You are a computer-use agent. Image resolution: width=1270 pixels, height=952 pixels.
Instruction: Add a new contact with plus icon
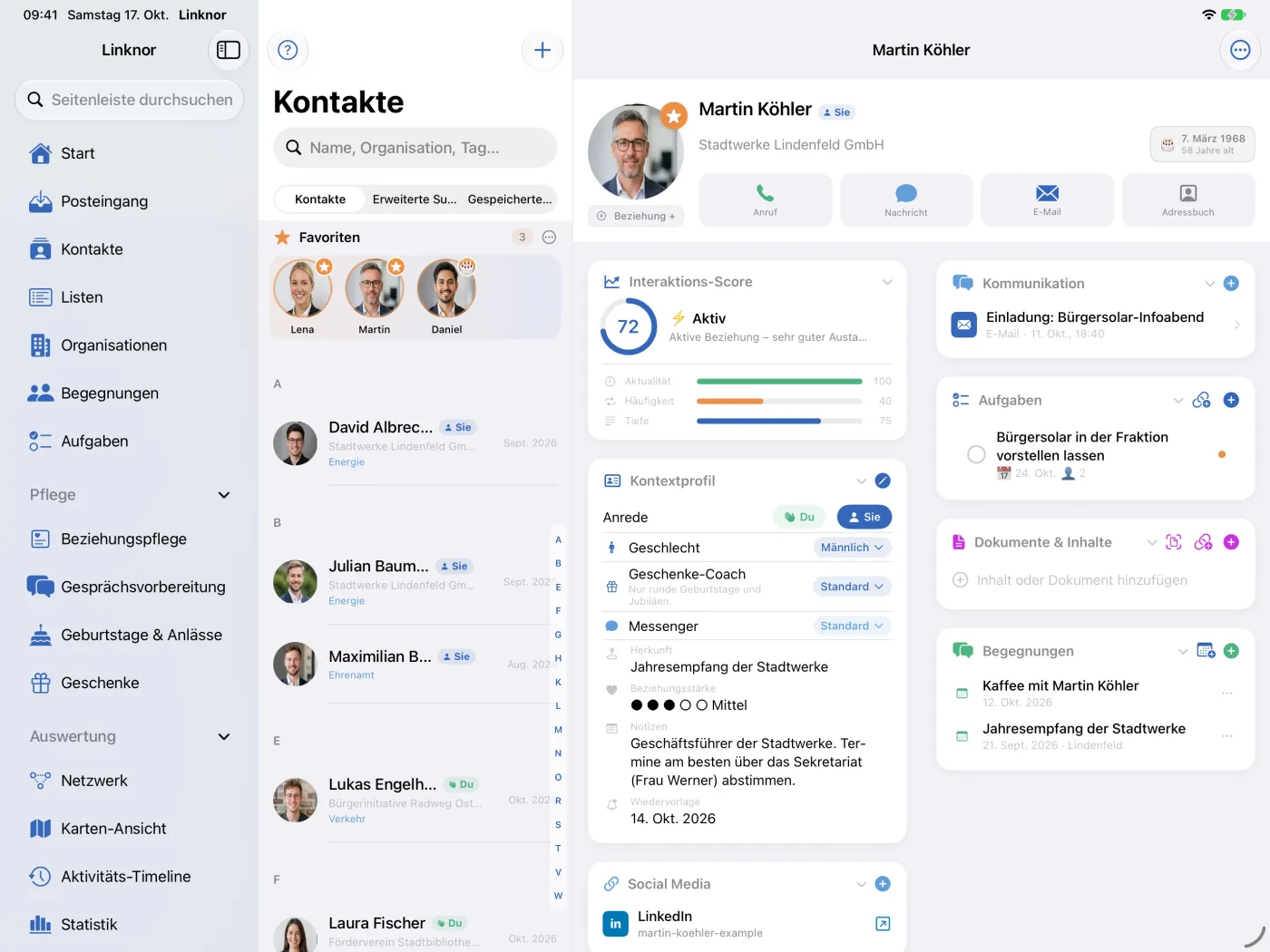coord(542,50)
